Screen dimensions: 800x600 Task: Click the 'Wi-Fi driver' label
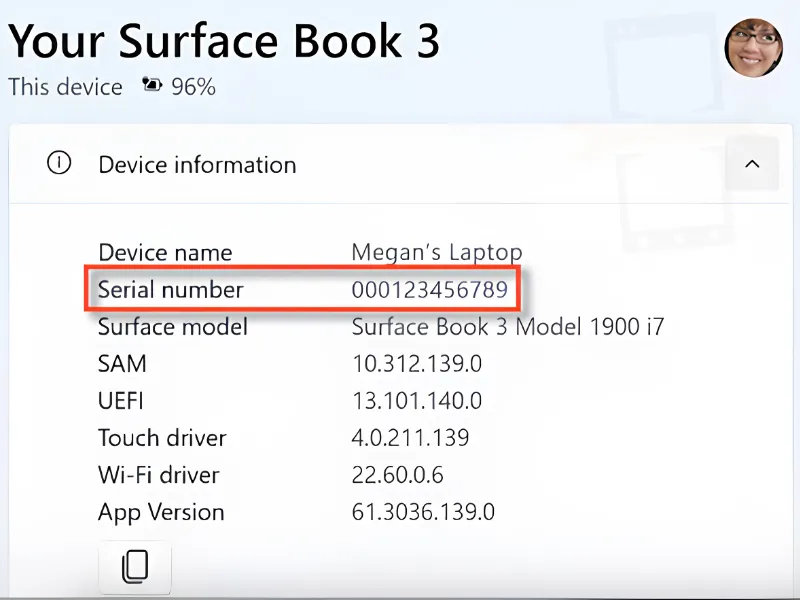(x=159, y=475)
